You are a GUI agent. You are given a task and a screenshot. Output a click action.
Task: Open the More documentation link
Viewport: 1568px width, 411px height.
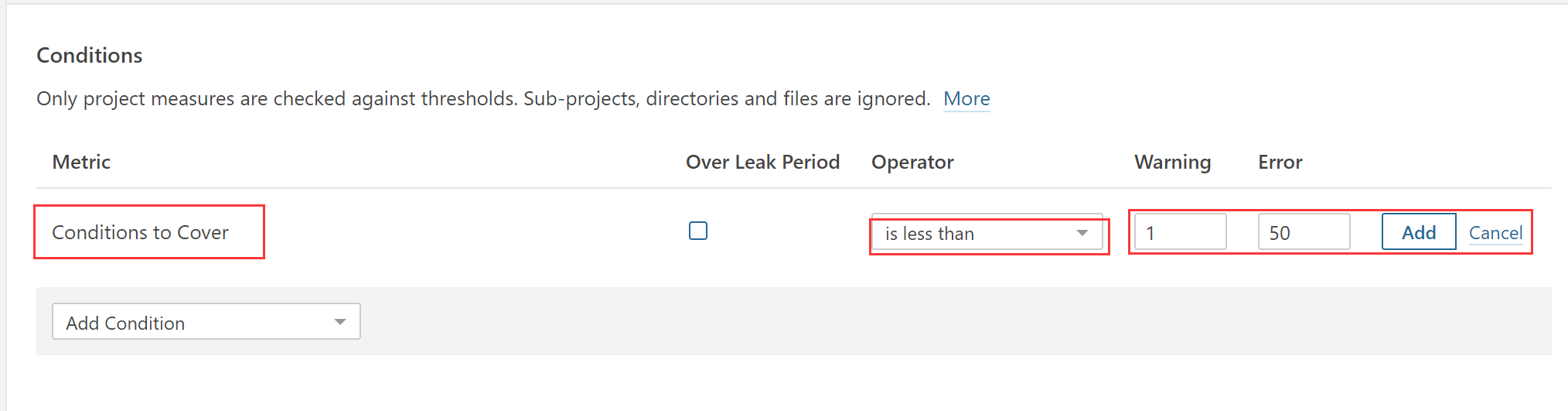pyautogui.click(x=966, y=99)
